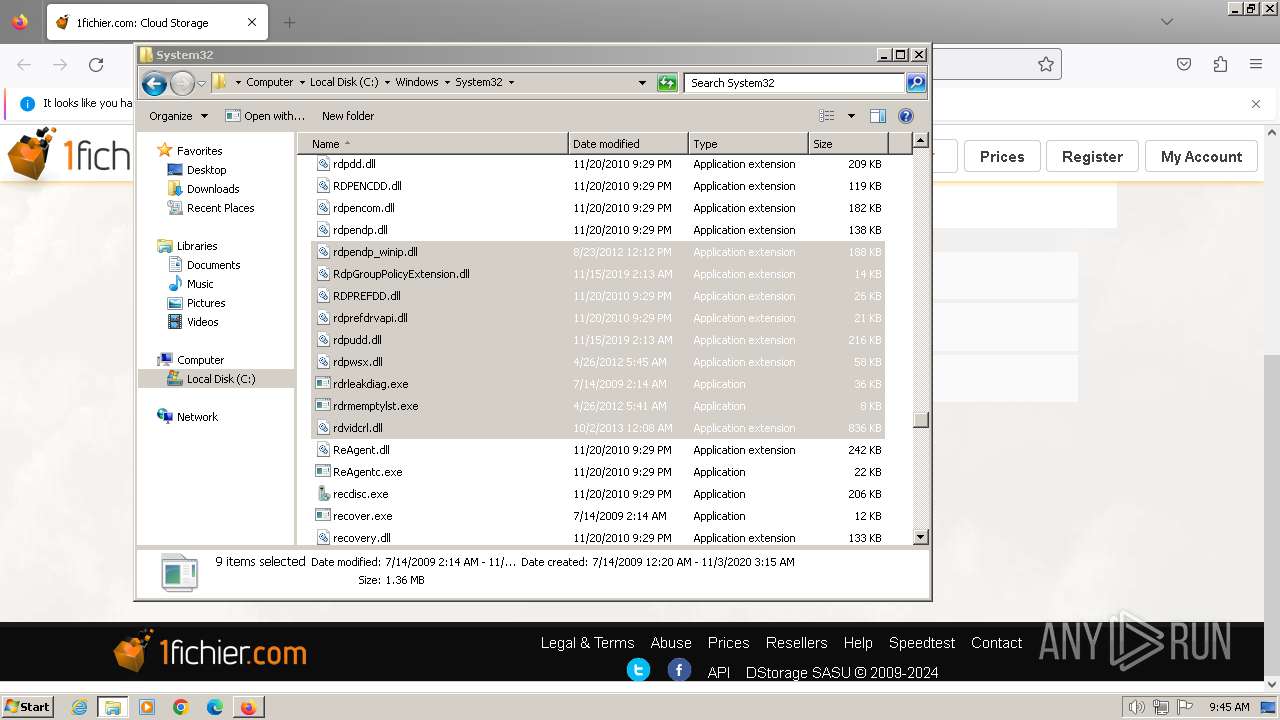
Task: Select file RDPENCDD.dll
Action: [x=367, y=186]
